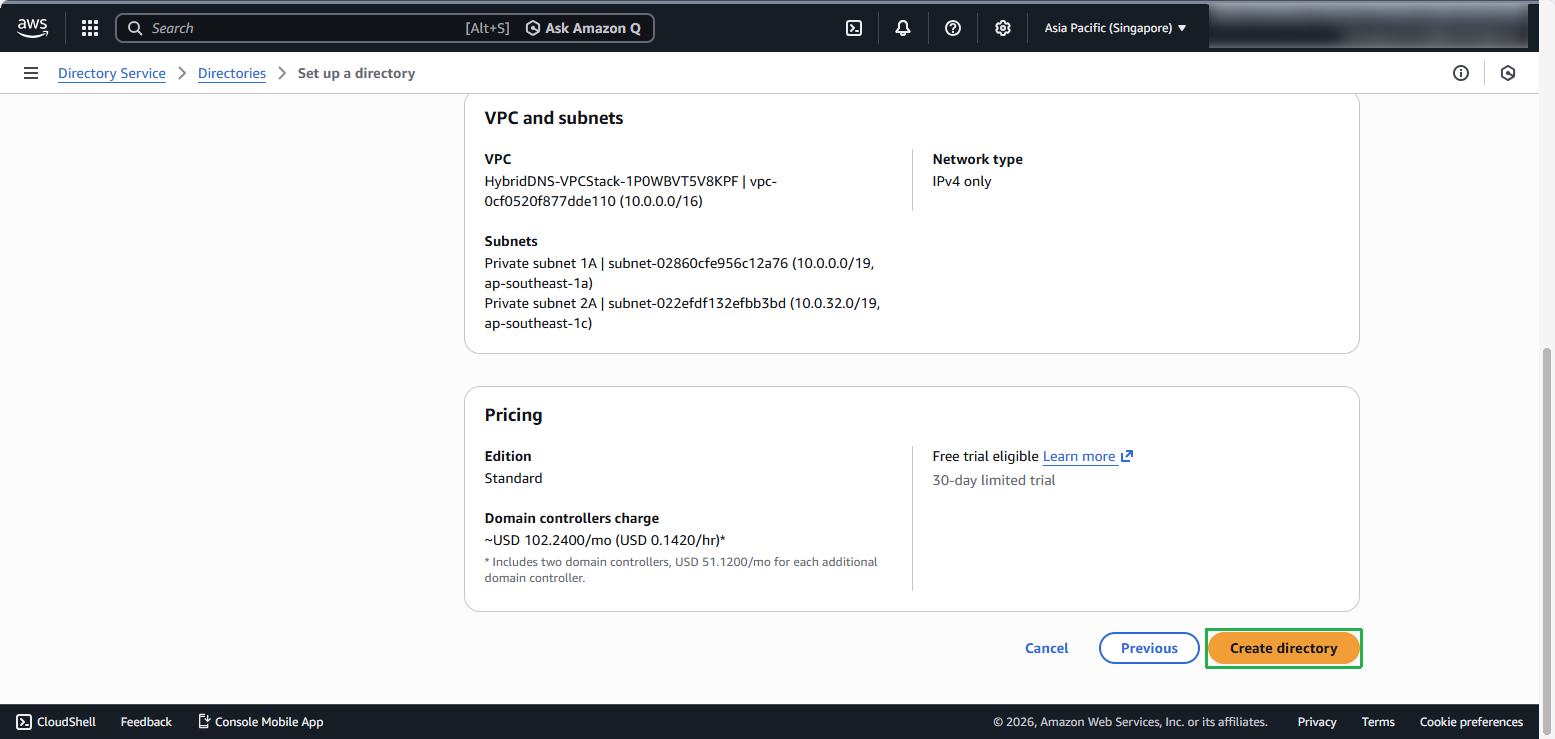Open Cookie preferences in the footer
Viewport: 1555px width, 739px height.
pyautogui.click(x=1471, y=722)
